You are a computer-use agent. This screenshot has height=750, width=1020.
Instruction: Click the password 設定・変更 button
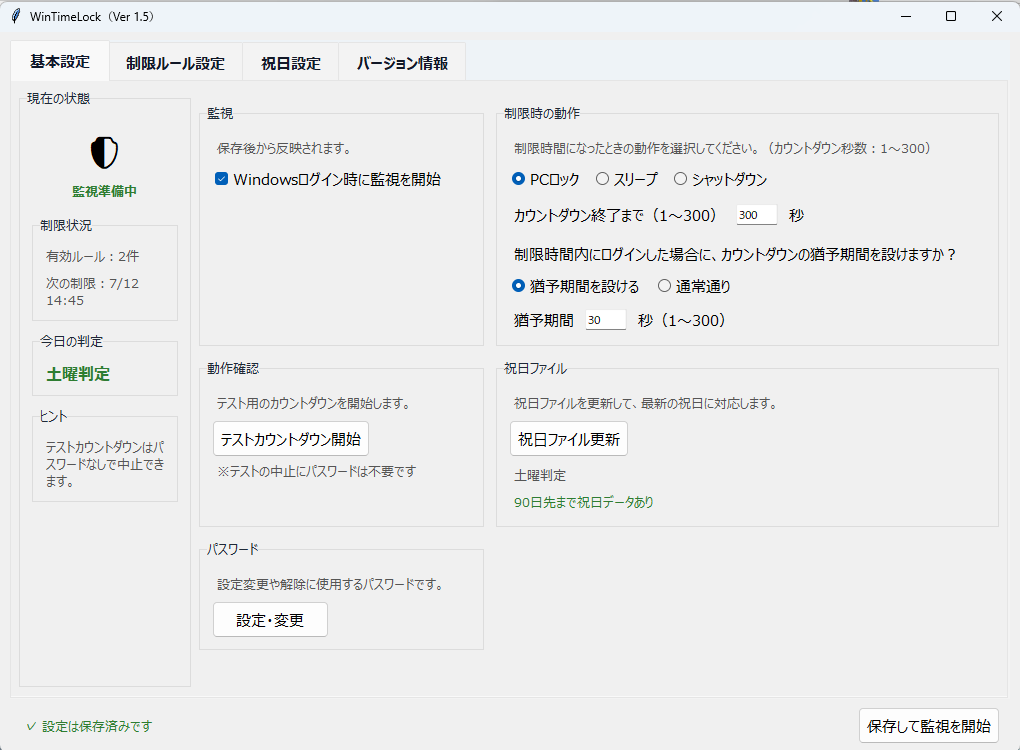coord(270,620)
